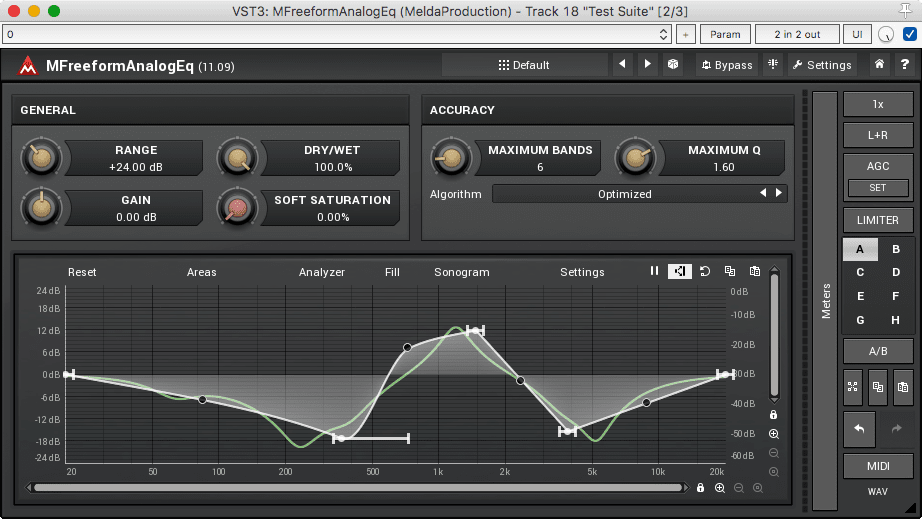Click the vertical zoom-in magnifier icon

774,434
